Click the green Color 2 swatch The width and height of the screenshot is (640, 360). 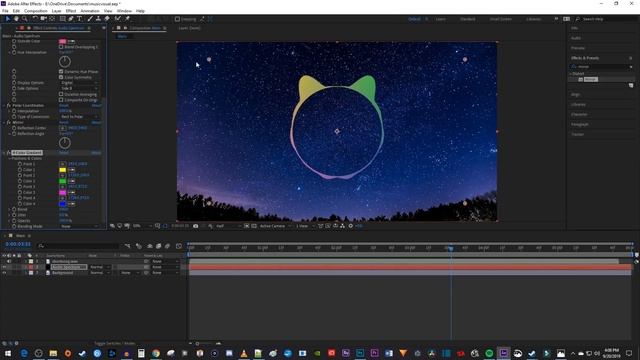[62, 181]
